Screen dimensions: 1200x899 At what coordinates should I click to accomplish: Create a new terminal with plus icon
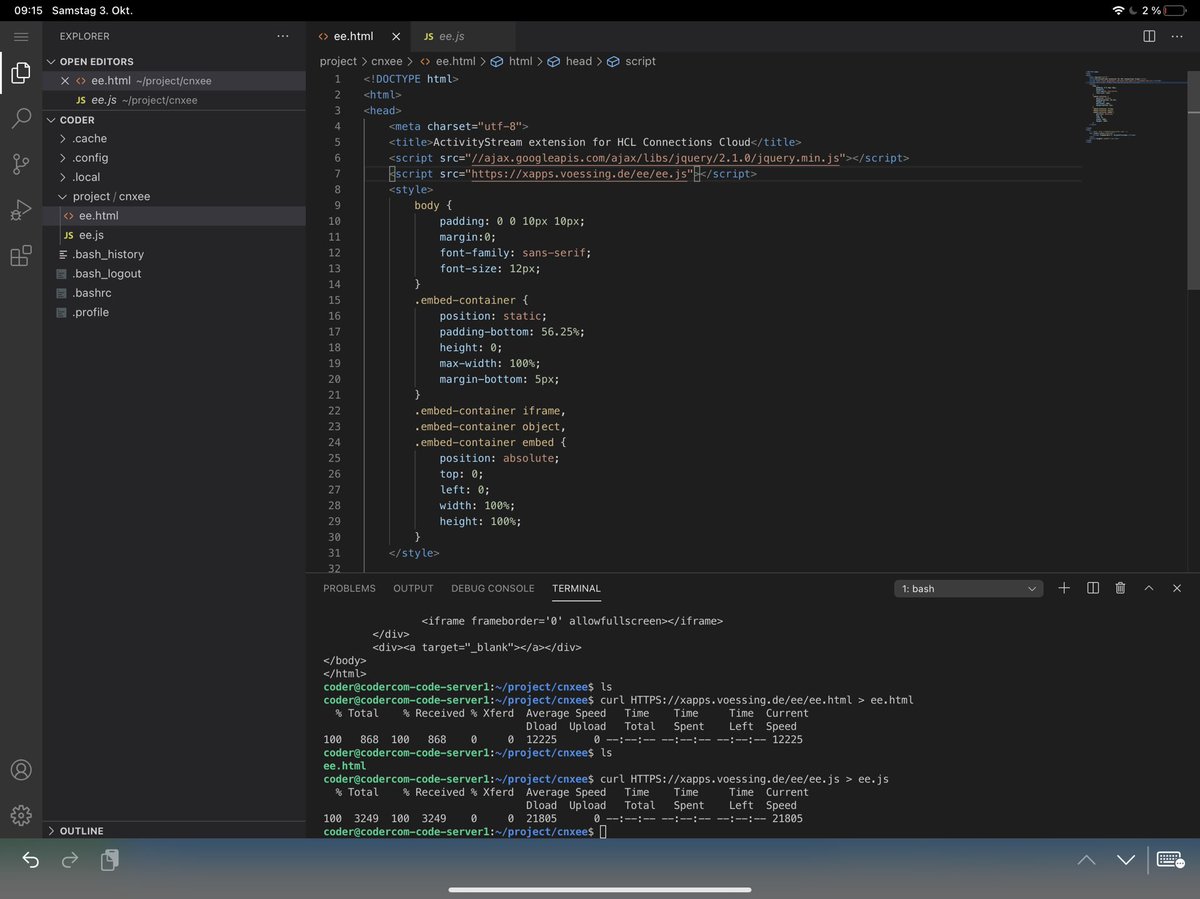tap(1064, 588)
